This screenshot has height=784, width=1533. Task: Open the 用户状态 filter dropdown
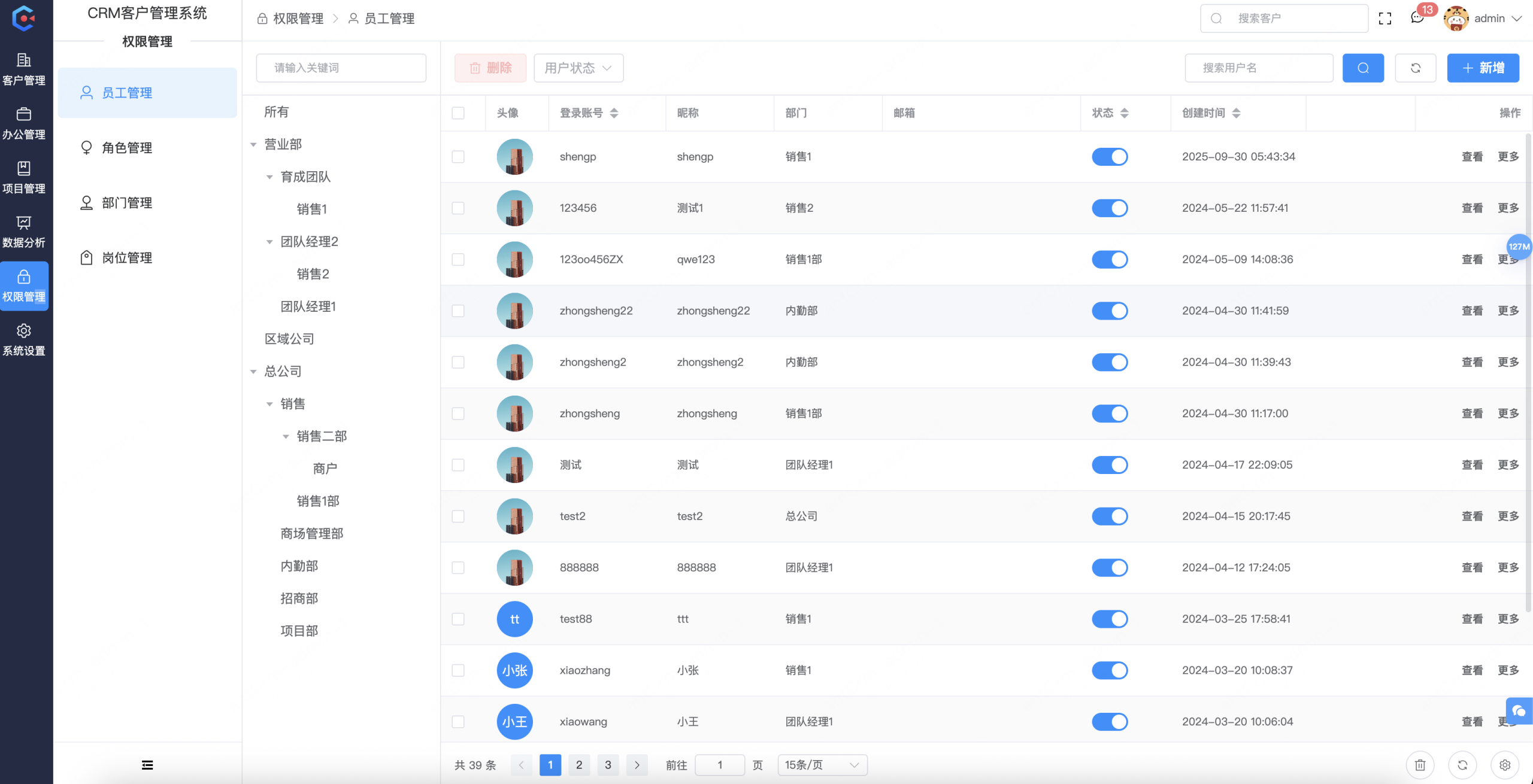pos(577,68)
